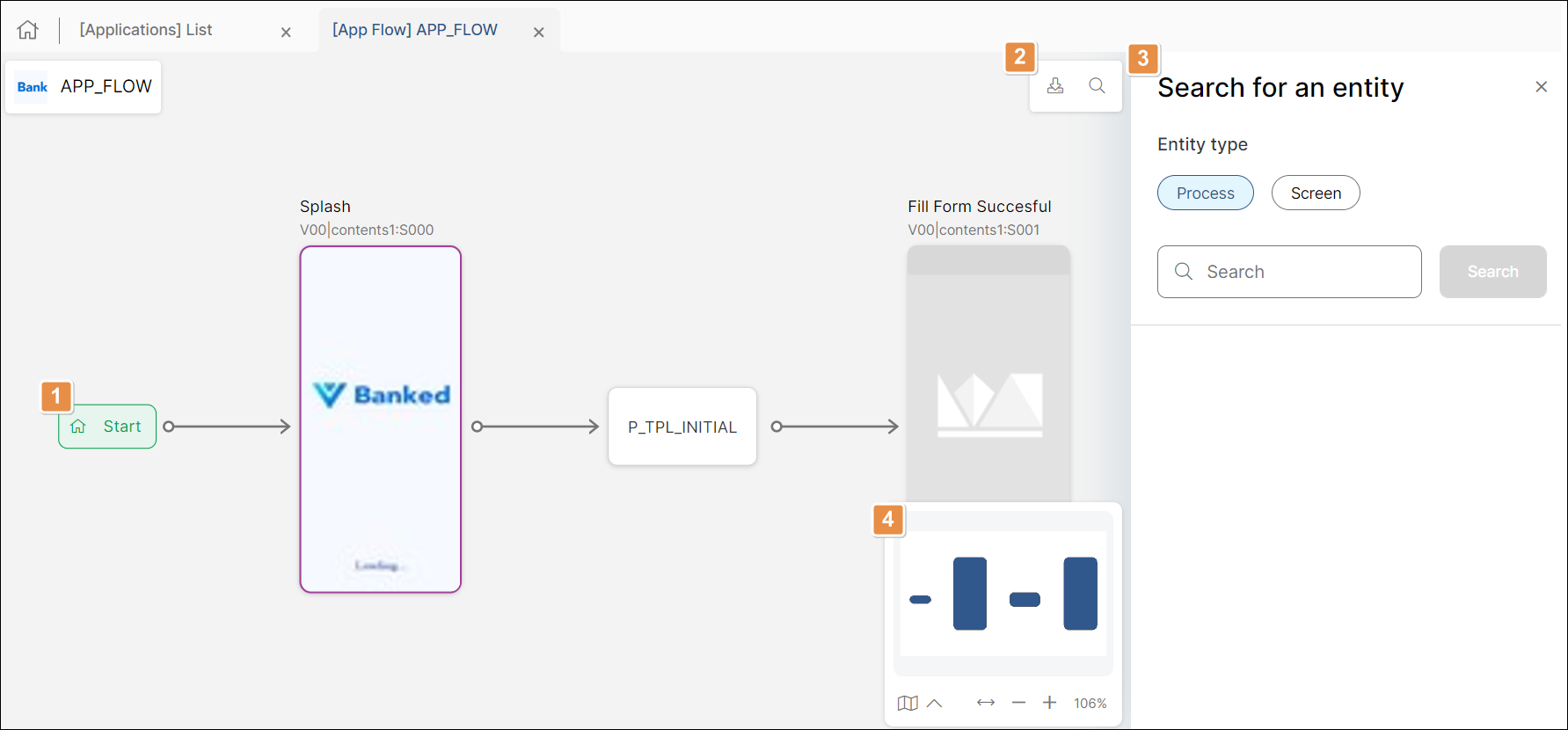Go to the home icon tab
Screen dimensions: 1568x730
[28, 30]
